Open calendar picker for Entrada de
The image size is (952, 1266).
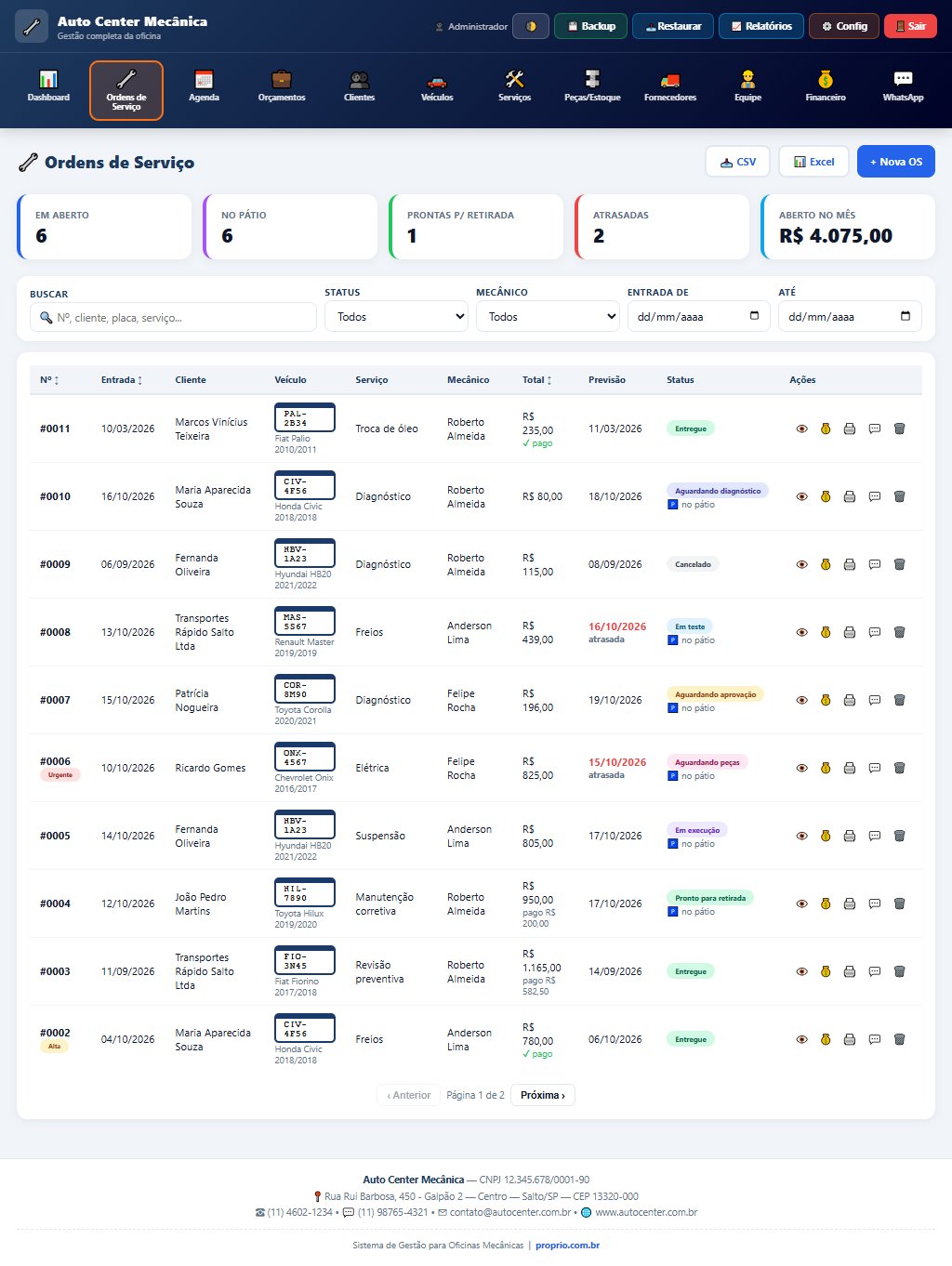tap(754, 316)
